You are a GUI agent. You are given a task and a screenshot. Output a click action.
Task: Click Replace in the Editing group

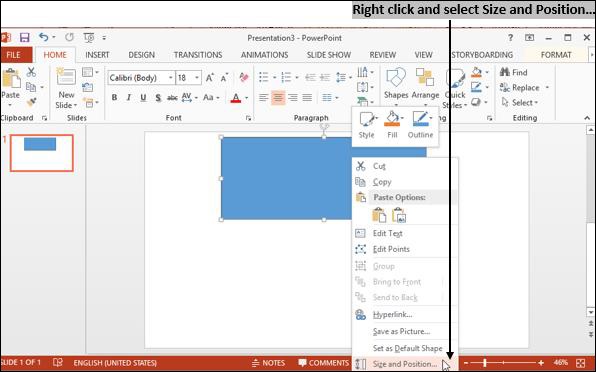(x=521, y=87)
